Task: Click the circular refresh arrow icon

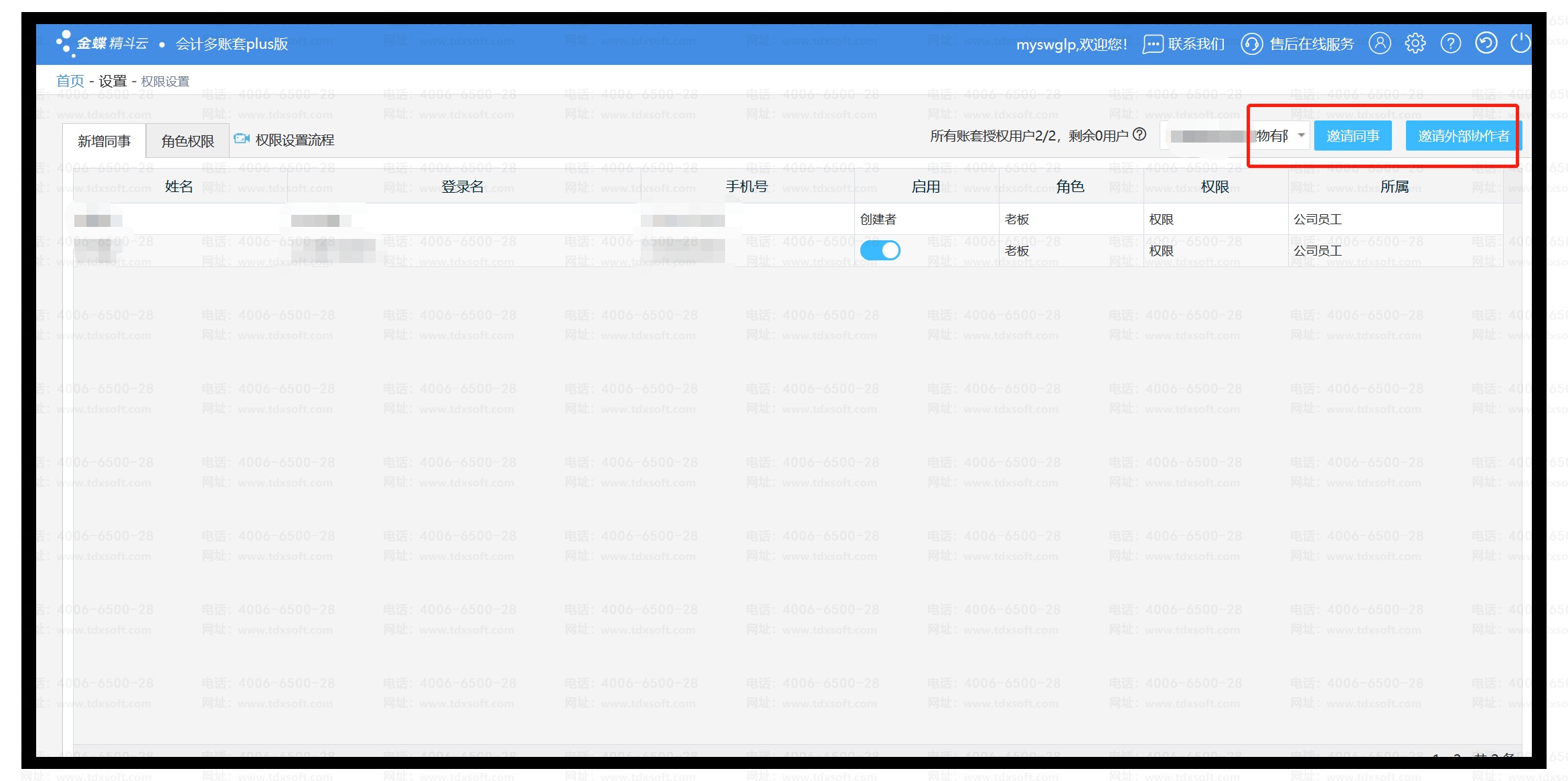Action: [1486, 44]
